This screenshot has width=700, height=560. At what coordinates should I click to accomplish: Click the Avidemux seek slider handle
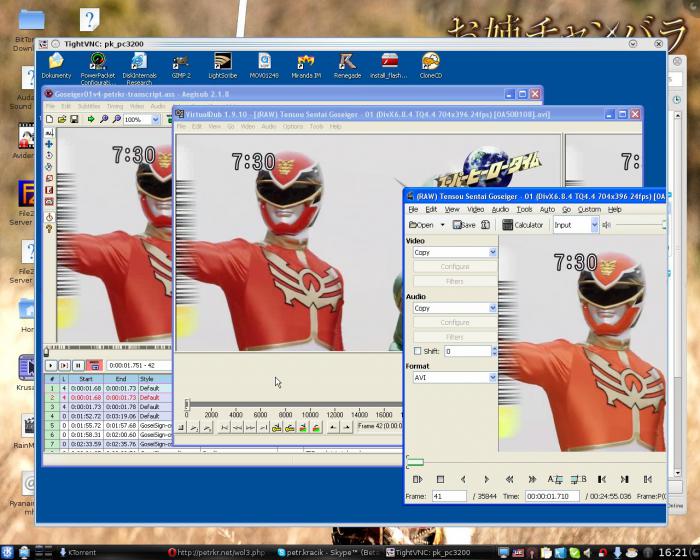click(x=415, y=462)
